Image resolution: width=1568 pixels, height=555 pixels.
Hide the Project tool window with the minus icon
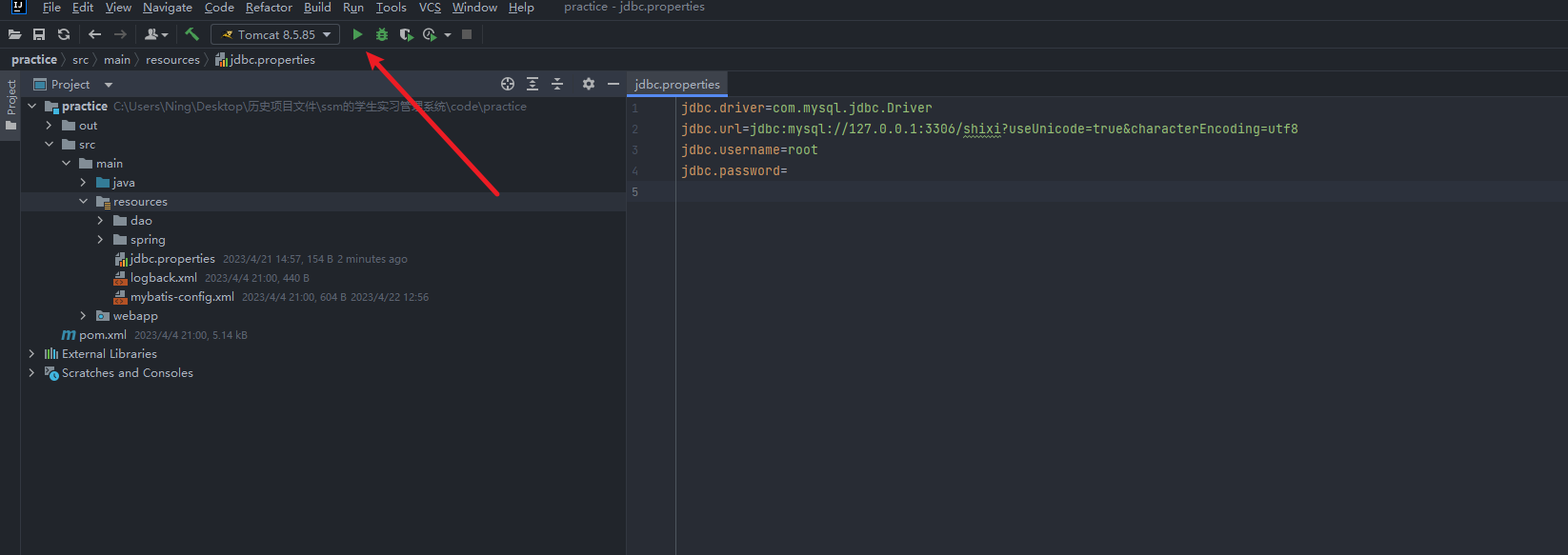coord(613,84)
